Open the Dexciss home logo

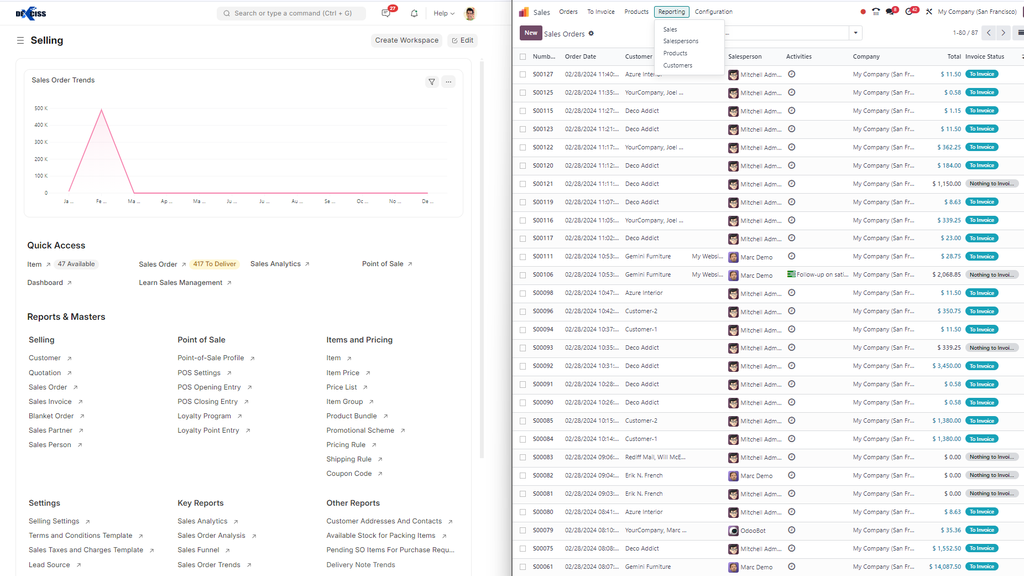(31, 13)
